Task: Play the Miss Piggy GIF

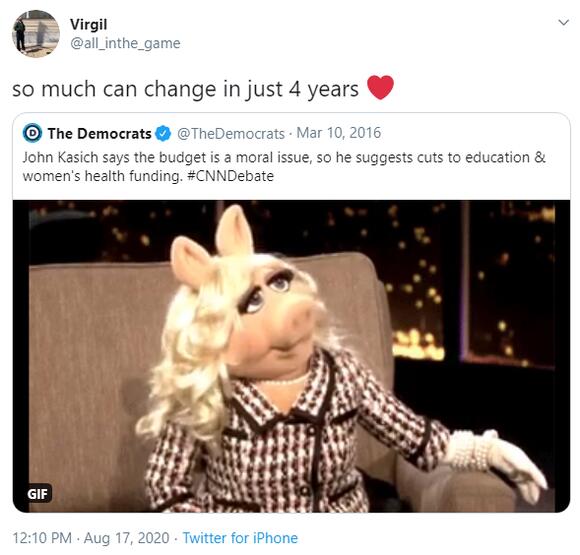Action: (291, 356)
